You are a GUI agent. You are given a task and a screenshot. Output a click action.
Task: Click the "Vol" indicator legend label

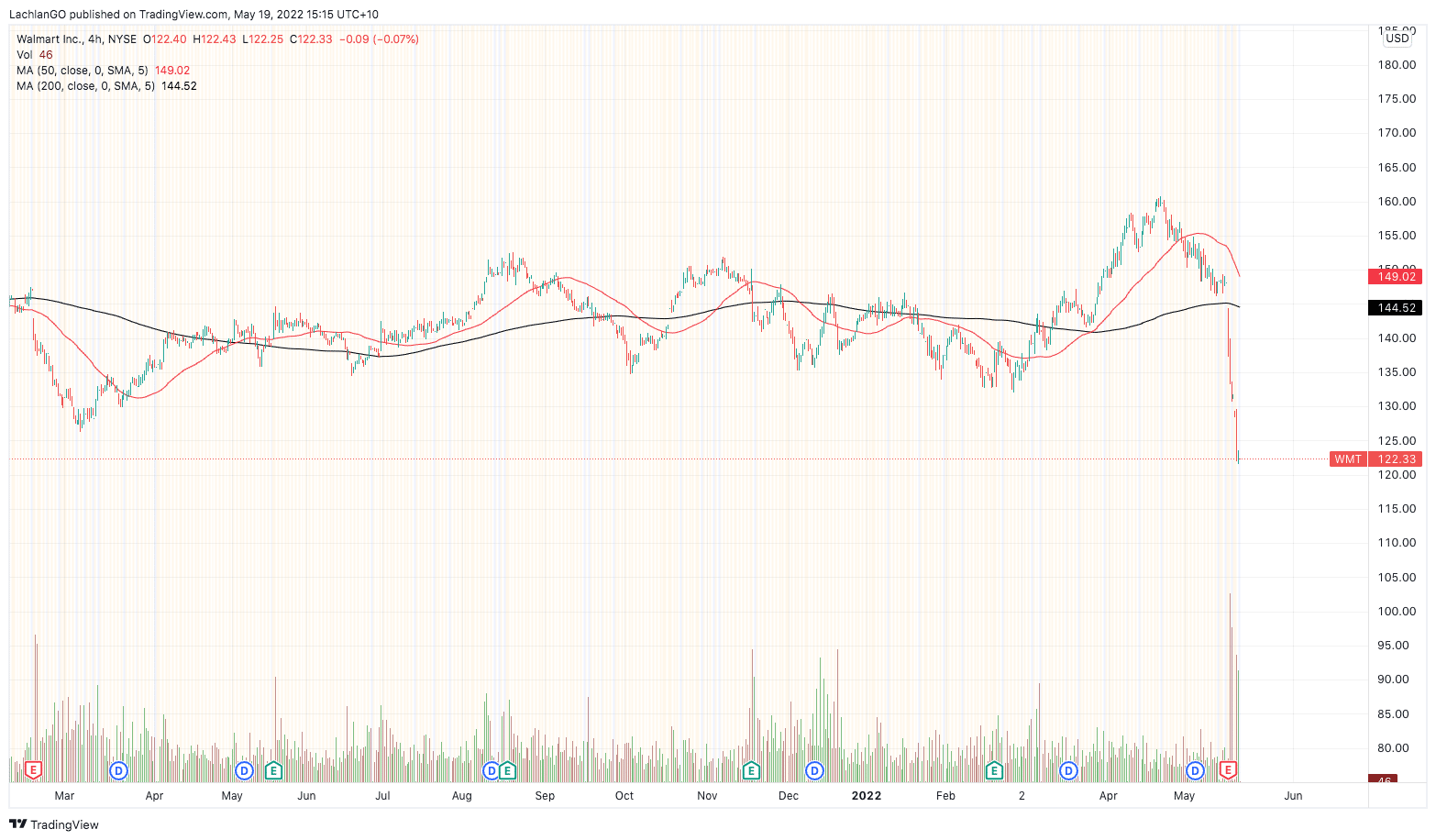(24, 55)
